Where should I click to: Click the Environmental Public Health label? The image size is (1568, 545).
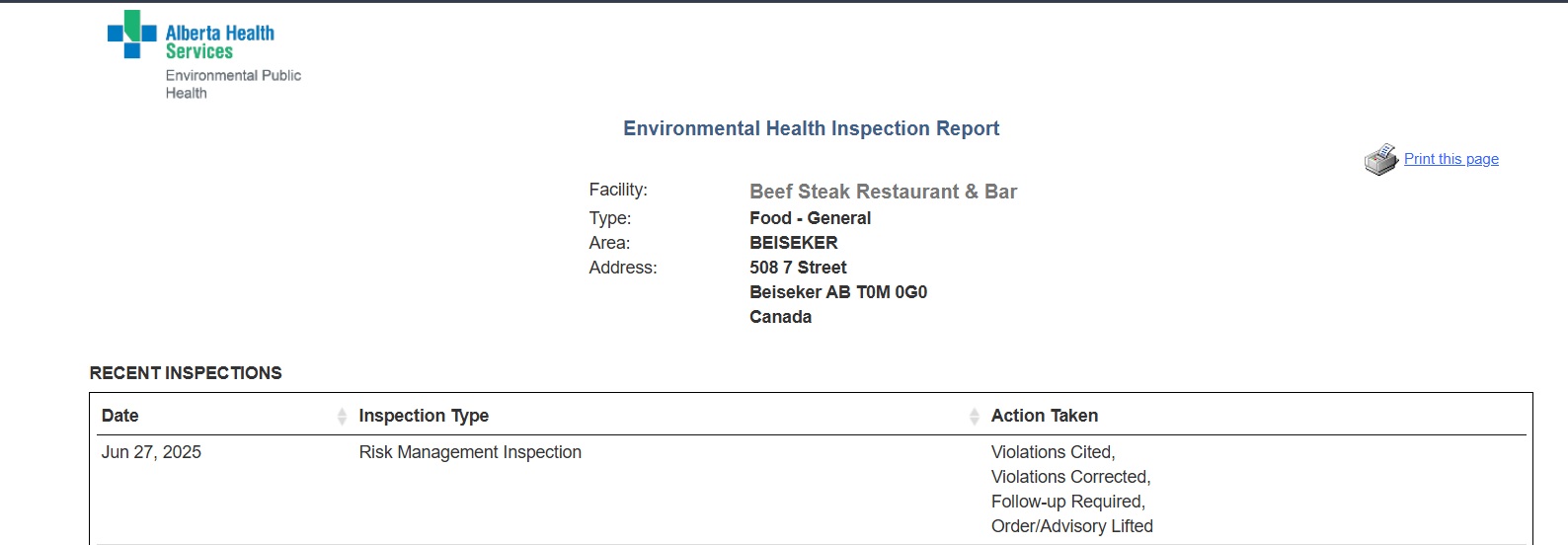coord(233,84)
